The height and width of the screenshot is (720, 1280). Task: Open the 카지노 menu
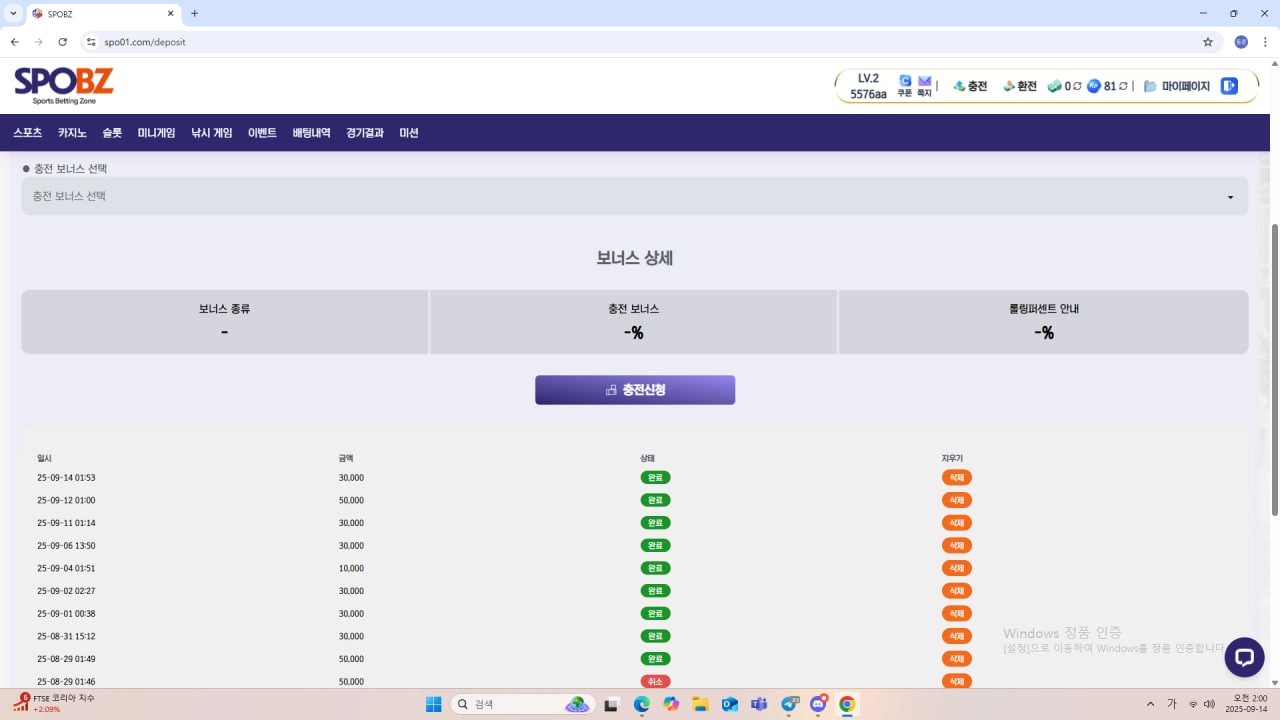[x=72, y=133]
